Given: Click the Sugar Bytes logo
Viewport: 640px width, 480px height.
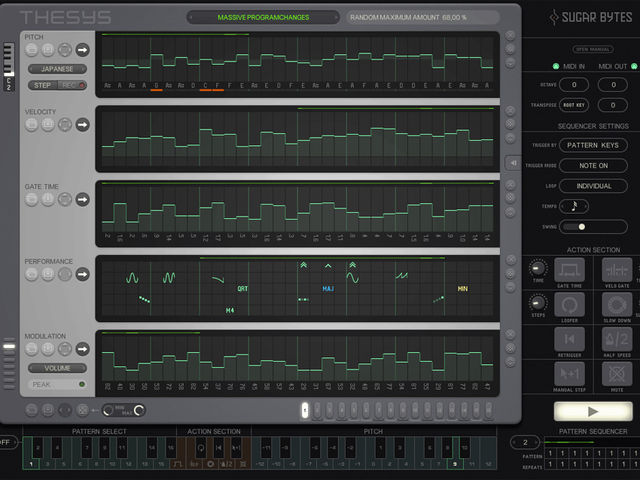Looking at the screenshot, I should pos(591,17).
